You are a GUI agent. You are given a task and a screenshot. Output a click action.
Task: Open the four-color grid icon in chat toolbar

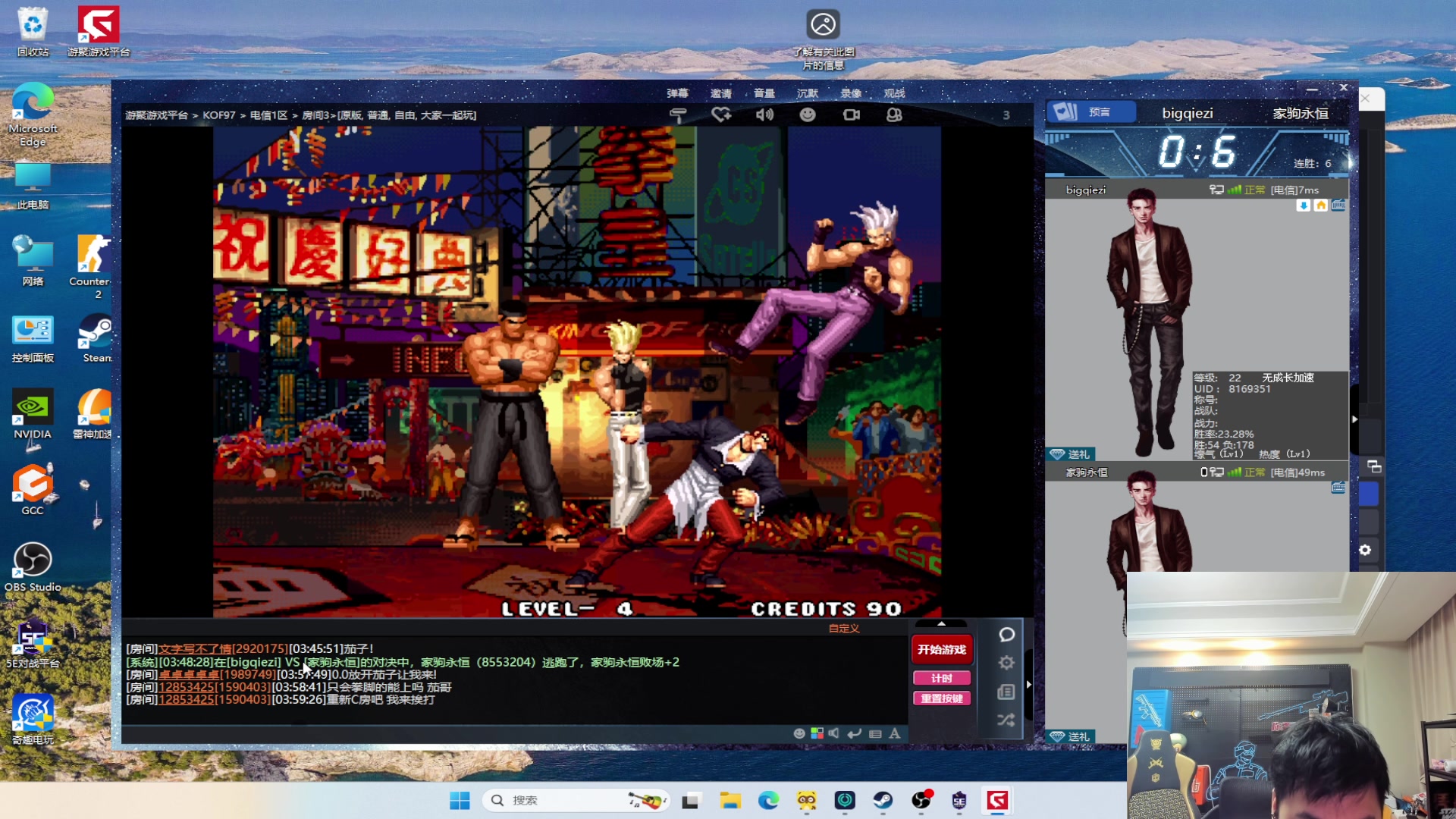(x=817, y=733)
